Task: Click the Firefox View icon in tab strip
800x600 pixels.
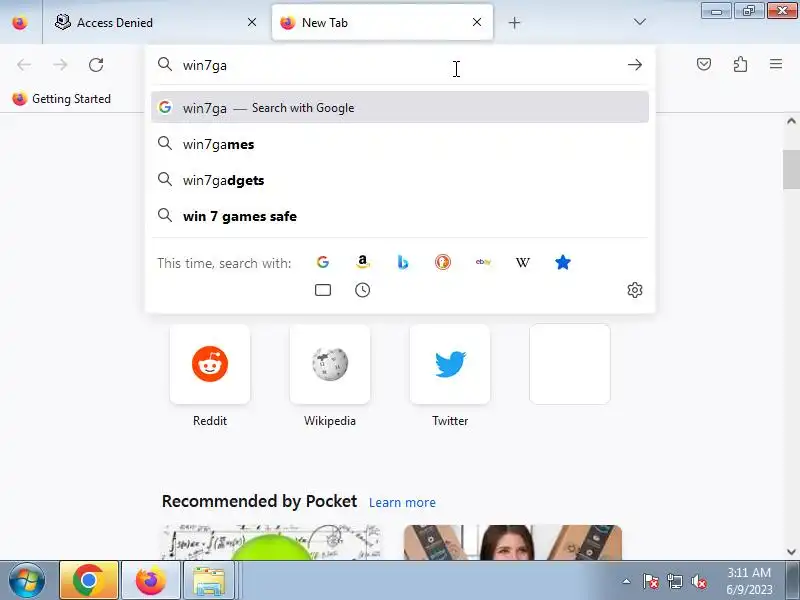Action: [x=20, y=22]
